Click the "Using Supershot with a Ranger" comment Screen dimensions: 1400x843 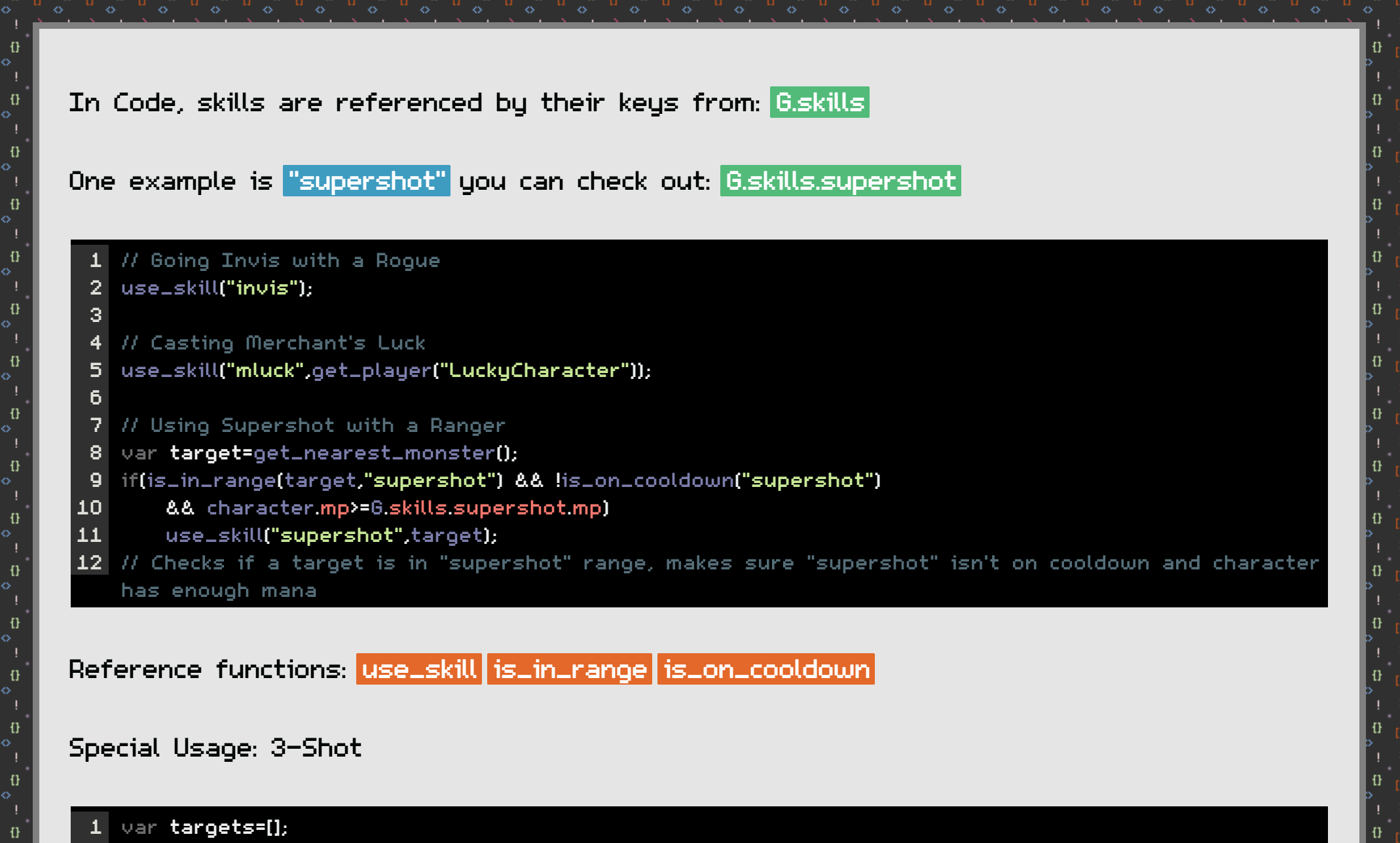click(314, 425)
